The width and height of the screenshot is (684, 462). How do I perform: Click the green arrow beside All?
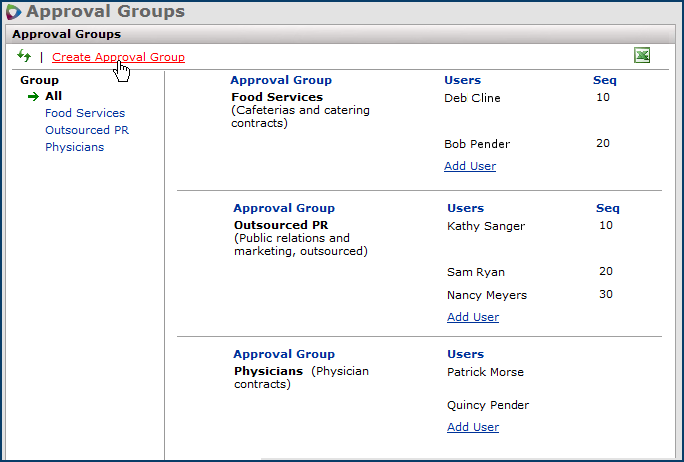click(33, 96)
